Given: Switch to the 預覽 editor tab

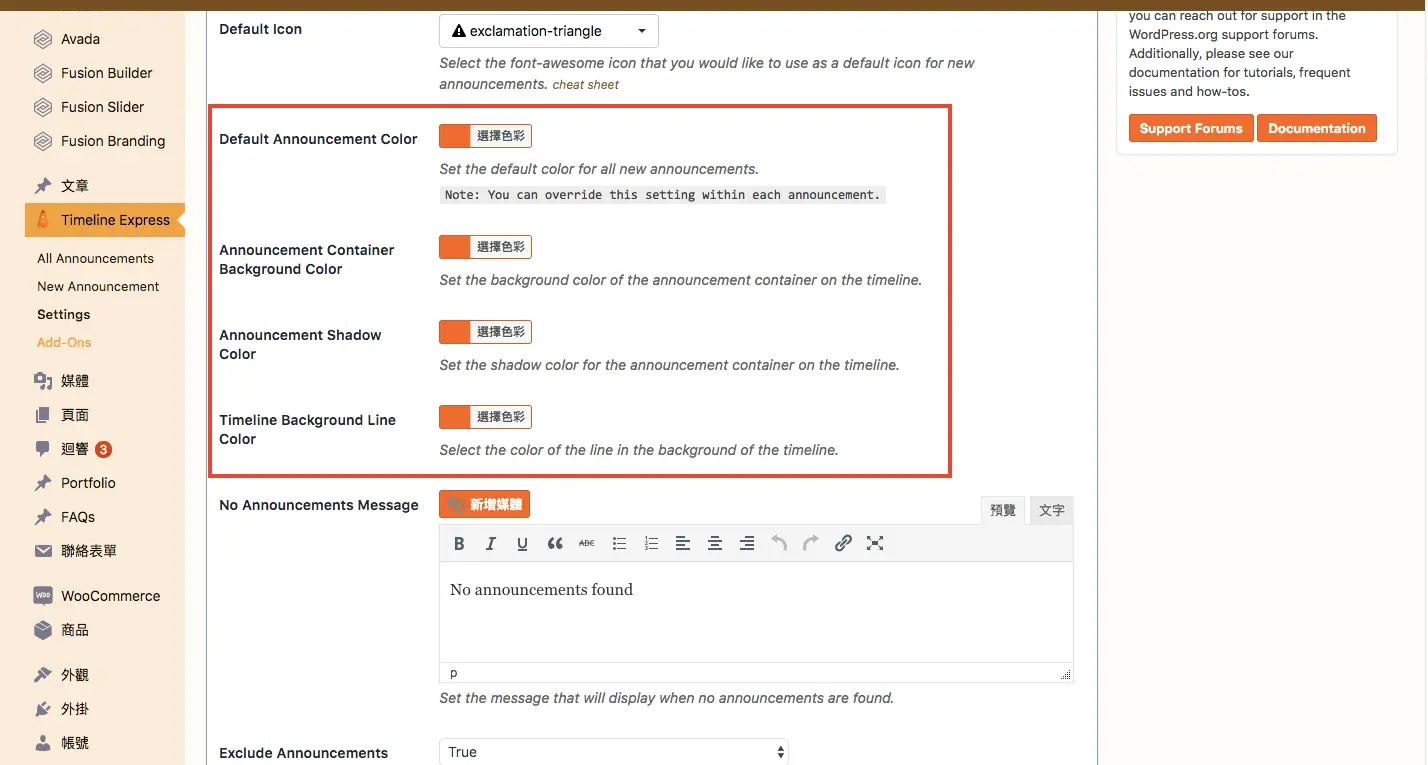Looking at the screenshot, I should pyautogui.click(x=1002, y=510).
